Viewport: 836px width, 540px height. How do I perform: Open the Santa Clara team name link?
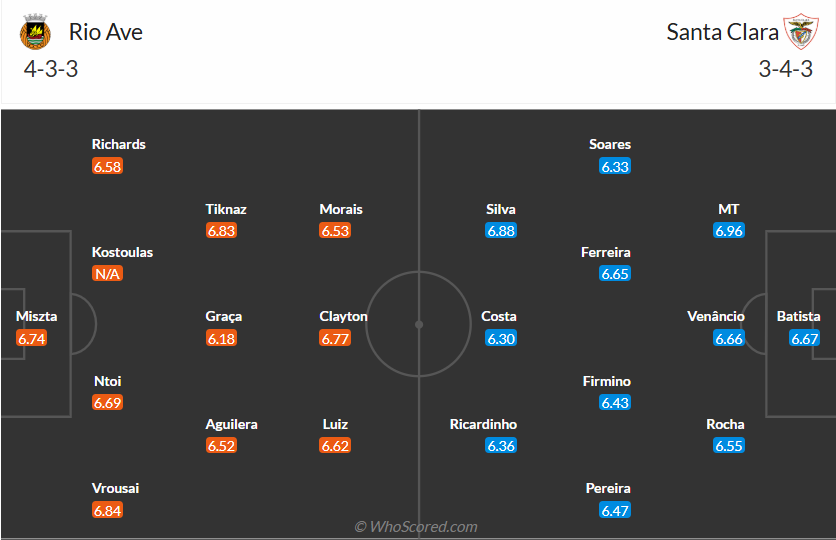pos(722,32)
